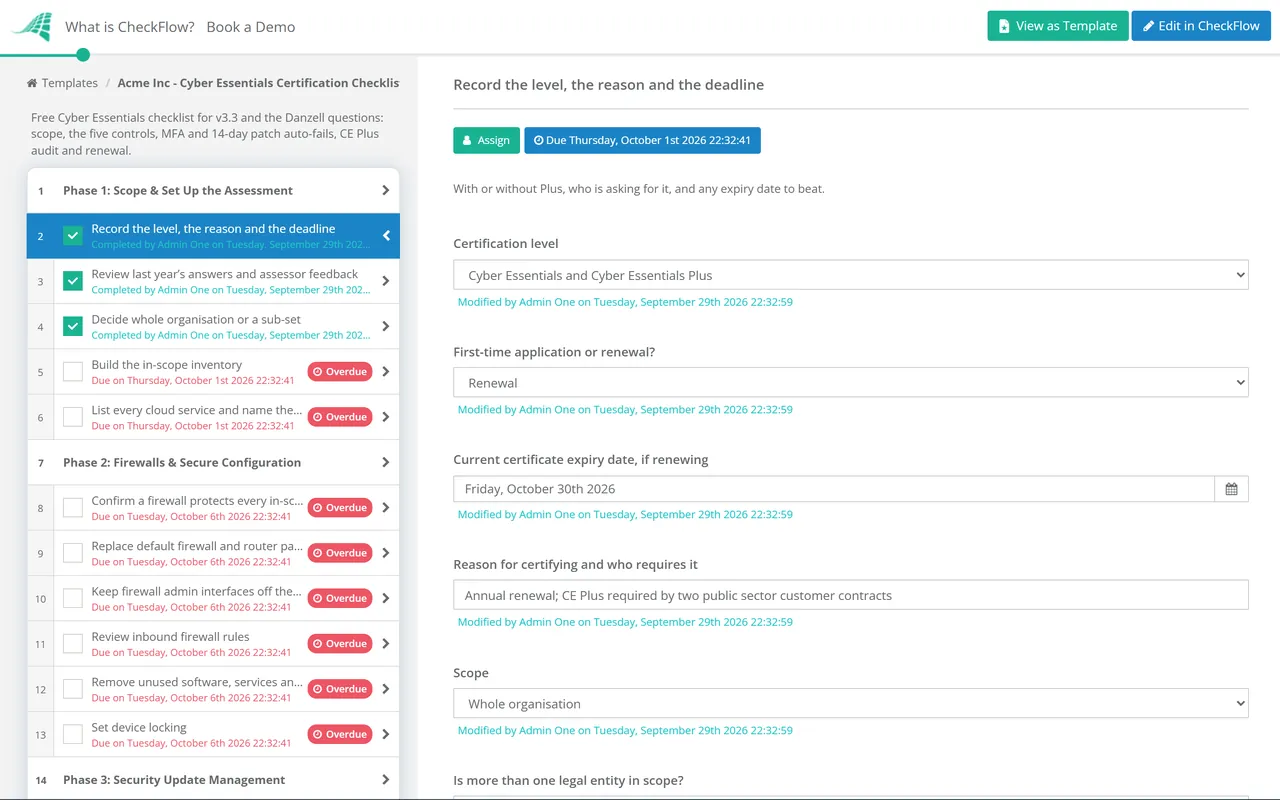Click Overdue badge on Review inbound firewall rules

click(x=340, y=644)
